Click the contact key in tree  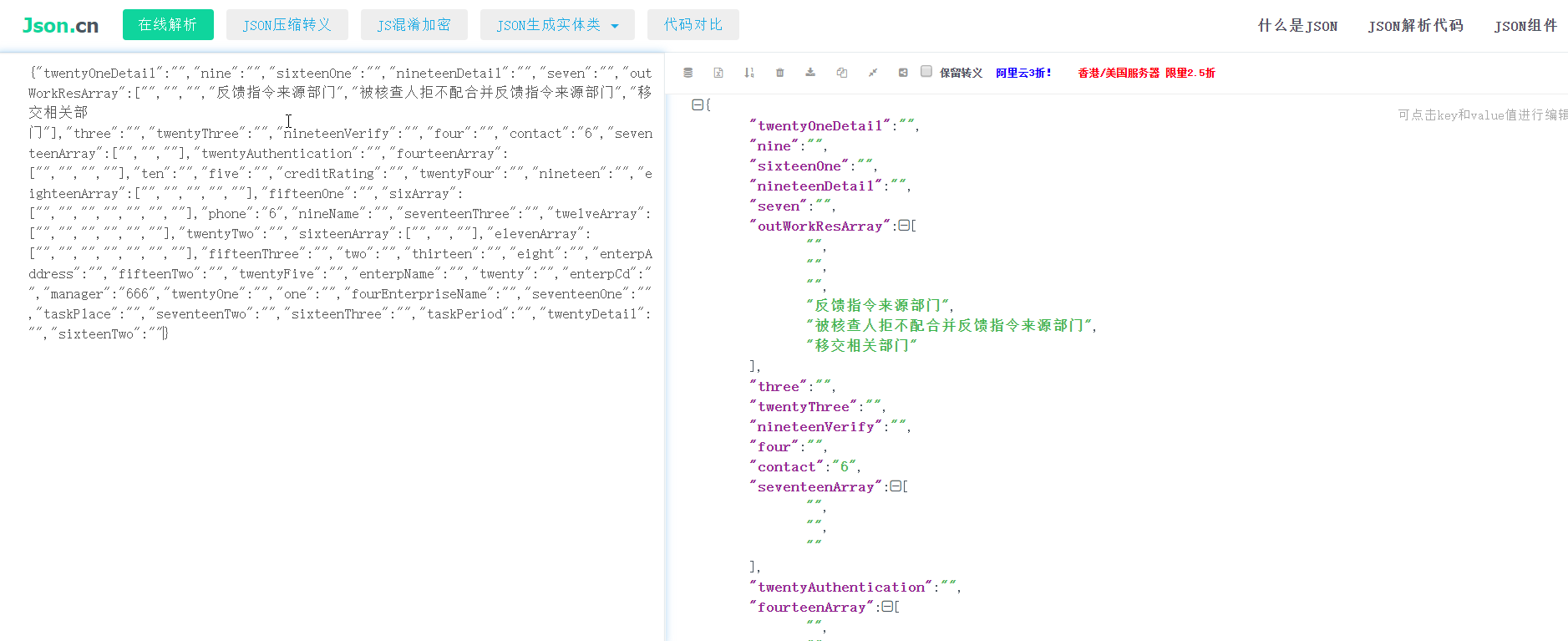point(786,466)
